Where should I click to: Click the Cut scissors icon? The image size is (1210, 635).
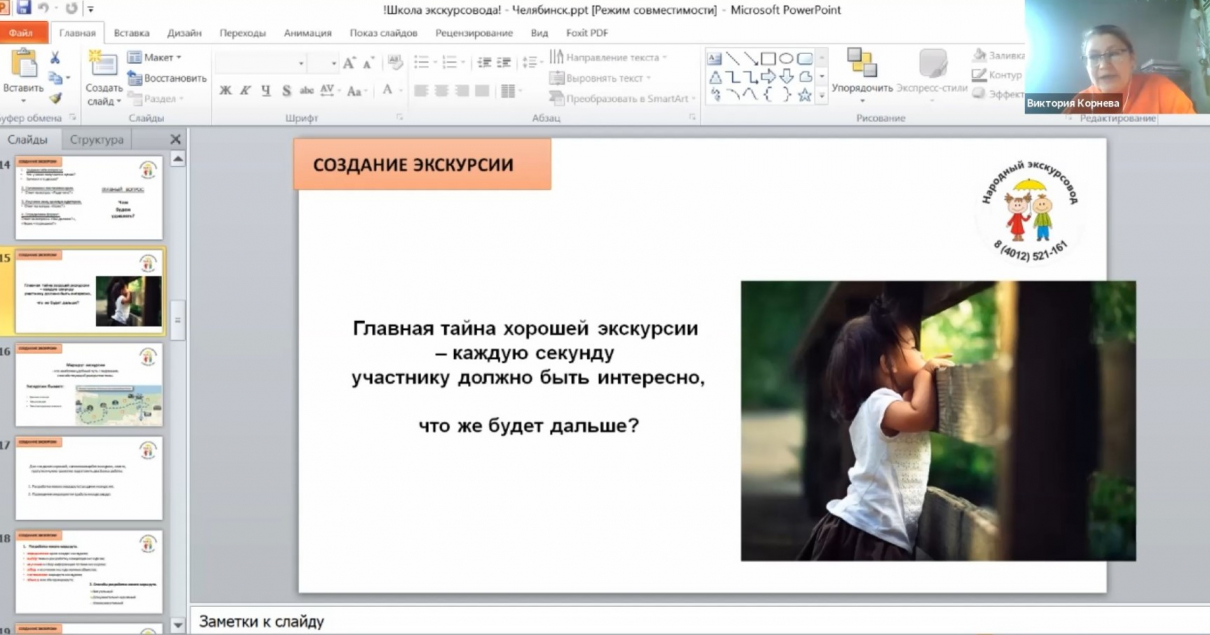click(x=55, y=58)
